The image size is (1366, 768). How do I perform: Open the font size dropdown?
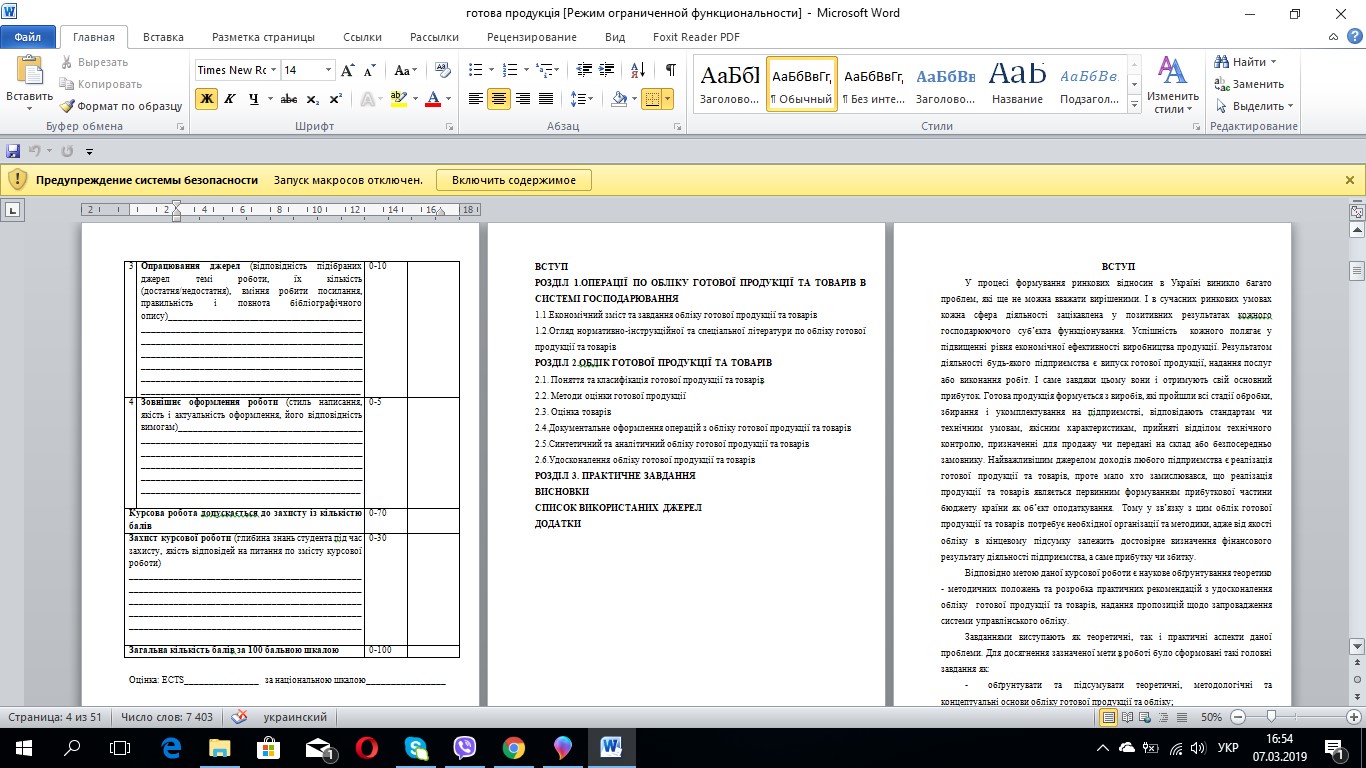coord(328,70)
